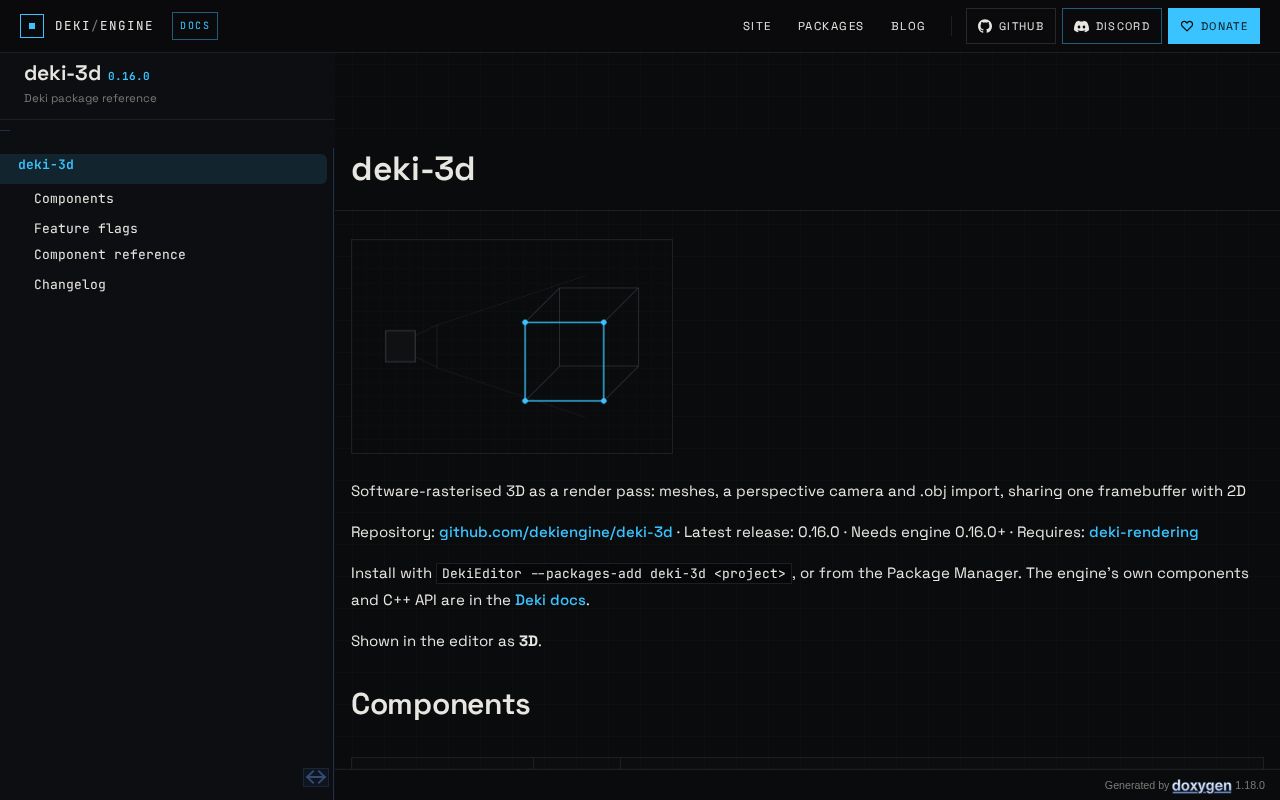Open Component reference in the sidebar

(x=110, y=255)
